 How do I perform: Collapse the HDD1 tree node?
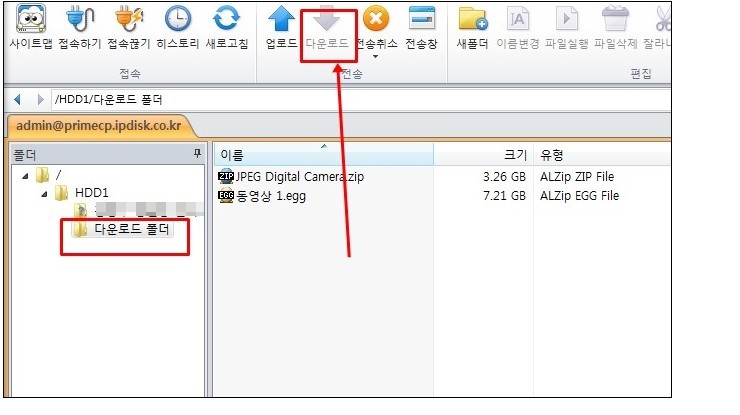tap(44, 193)
